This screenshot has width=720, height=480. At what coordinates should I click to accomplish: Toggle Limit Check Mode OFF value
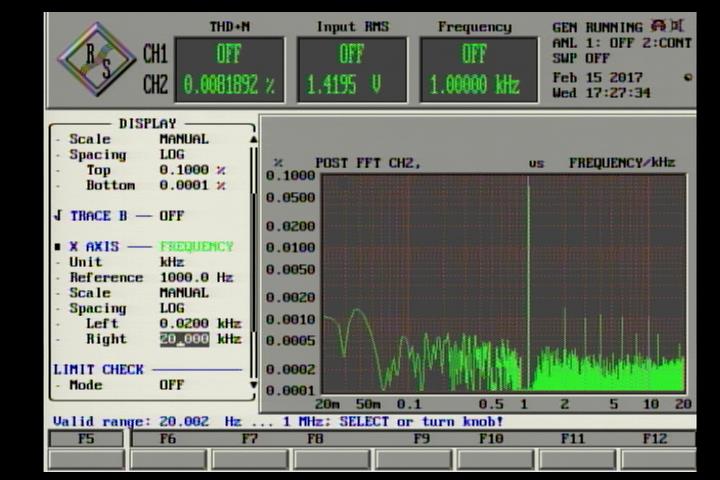click(172, 384)
